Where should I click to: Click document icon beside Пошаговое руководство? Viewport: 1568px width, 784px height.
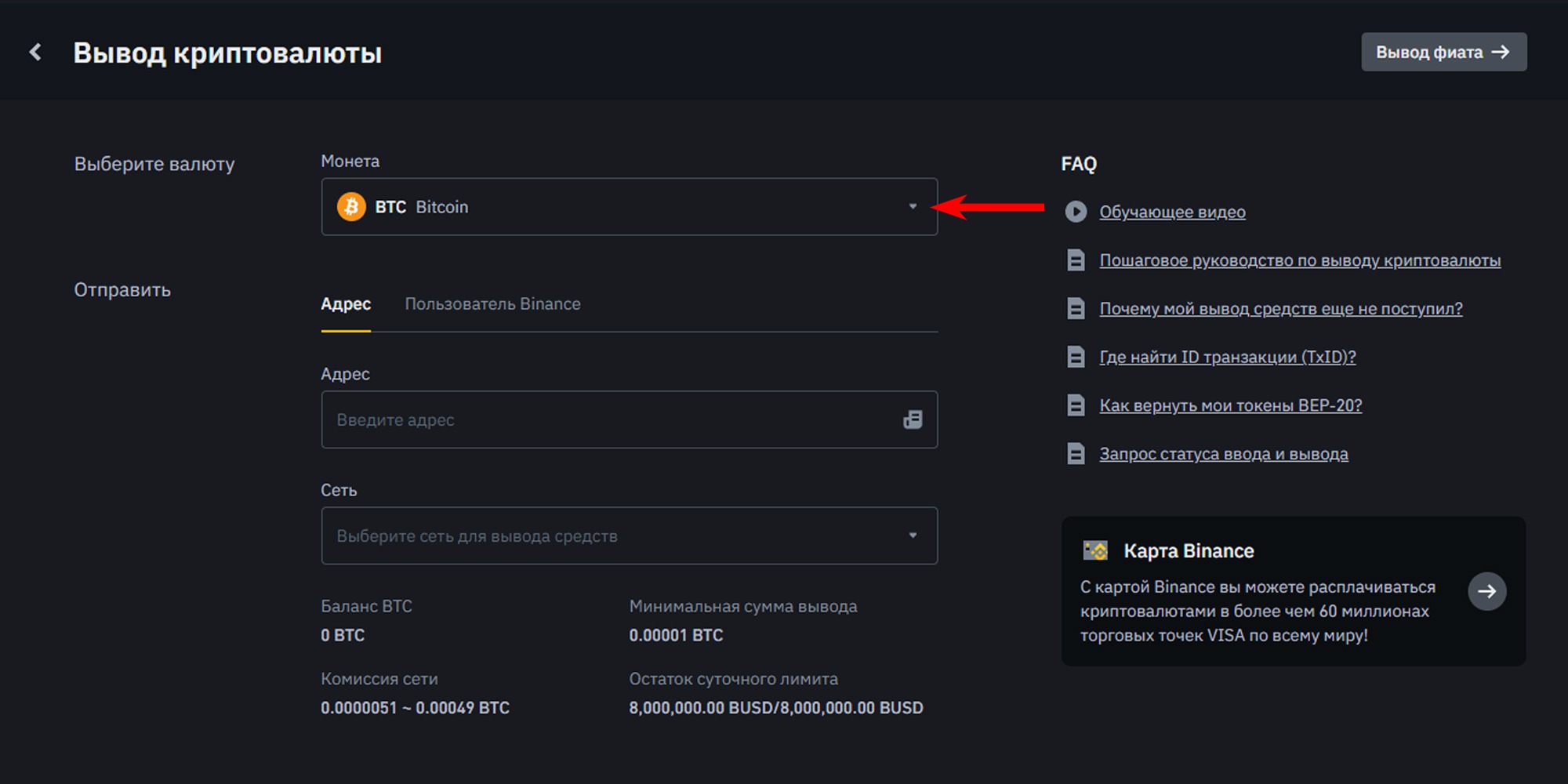[1076, 260]
